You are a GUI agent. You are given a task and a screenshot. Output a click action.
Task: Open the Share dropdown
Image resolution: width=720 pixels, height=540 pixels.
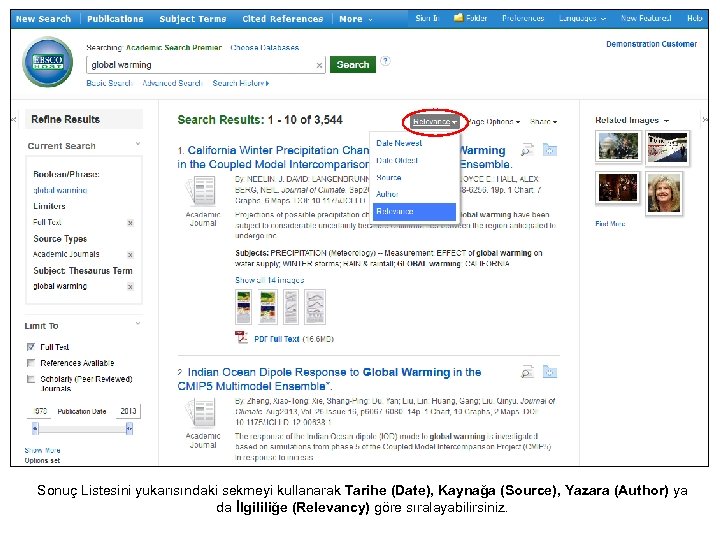point(543,122)
